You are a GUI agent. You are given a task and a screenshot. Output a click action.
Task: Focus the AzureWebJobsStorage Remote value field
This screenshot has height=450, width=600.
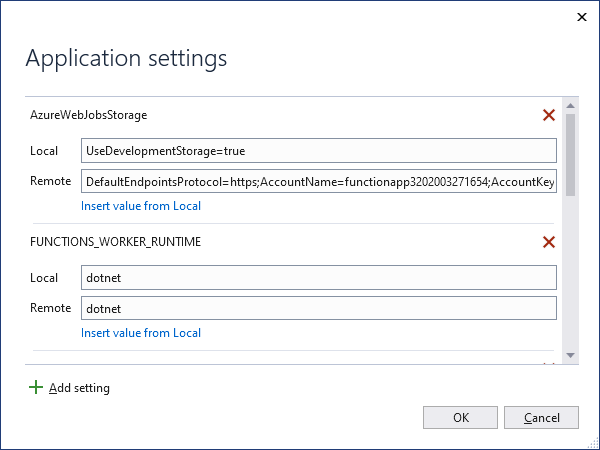(x=319, y=182)
